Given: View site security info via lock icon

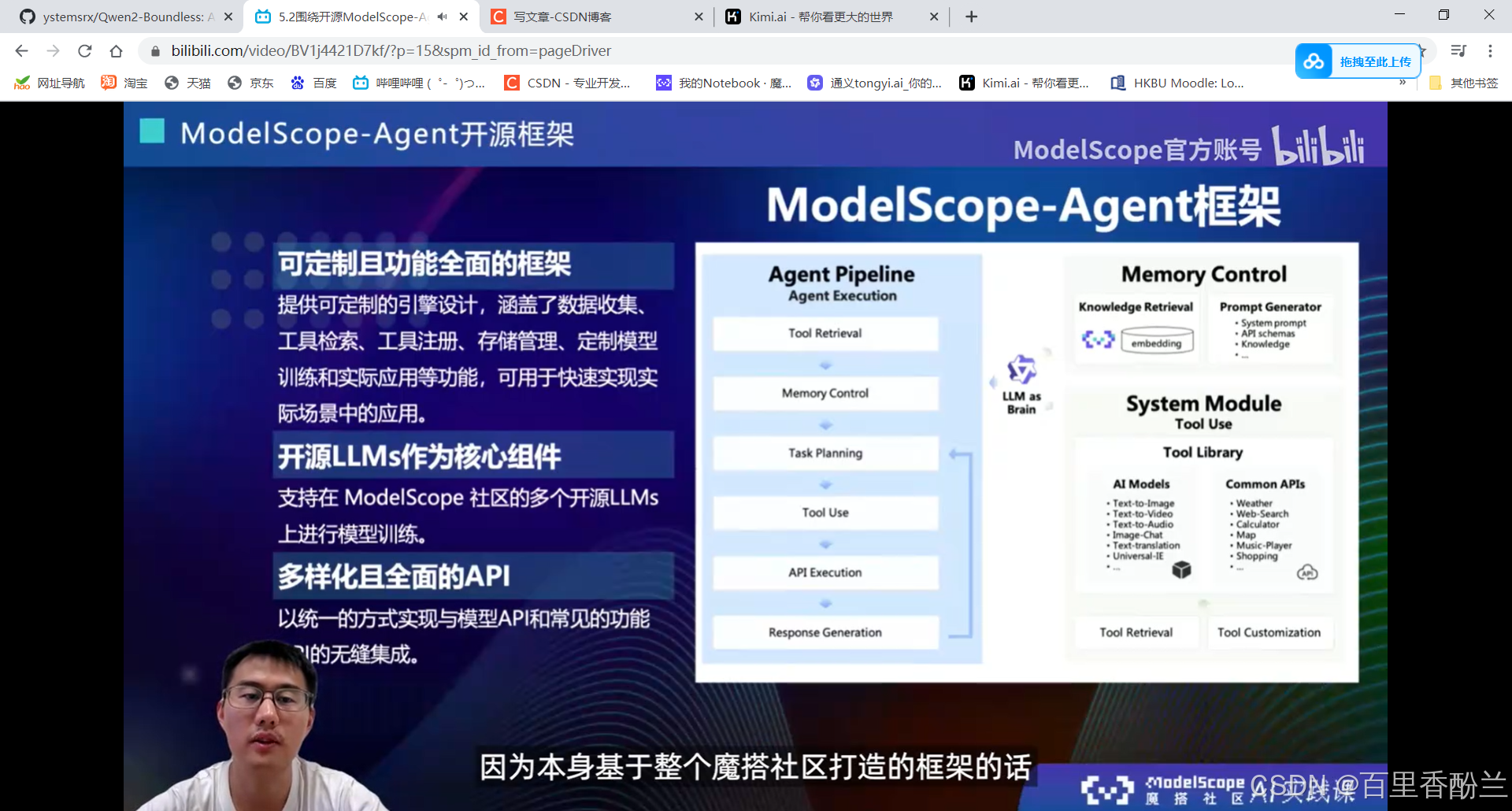Looking at the screenshot, I should point(155,51).
